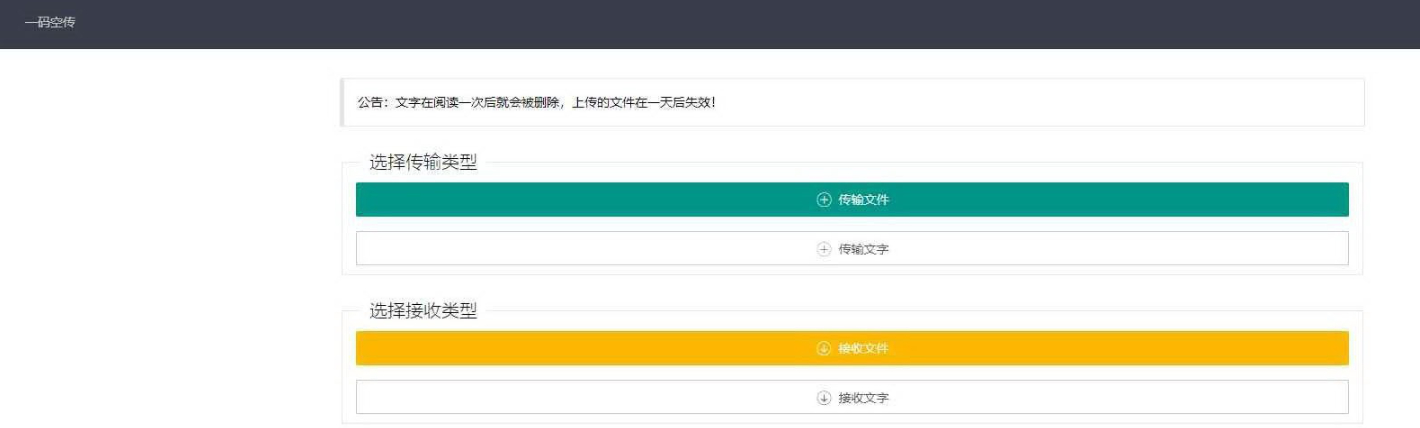Click the 传输文字 button
The width and height of the screenshot is (1420, 428).
pyautogui.click(x=852, y=248)
